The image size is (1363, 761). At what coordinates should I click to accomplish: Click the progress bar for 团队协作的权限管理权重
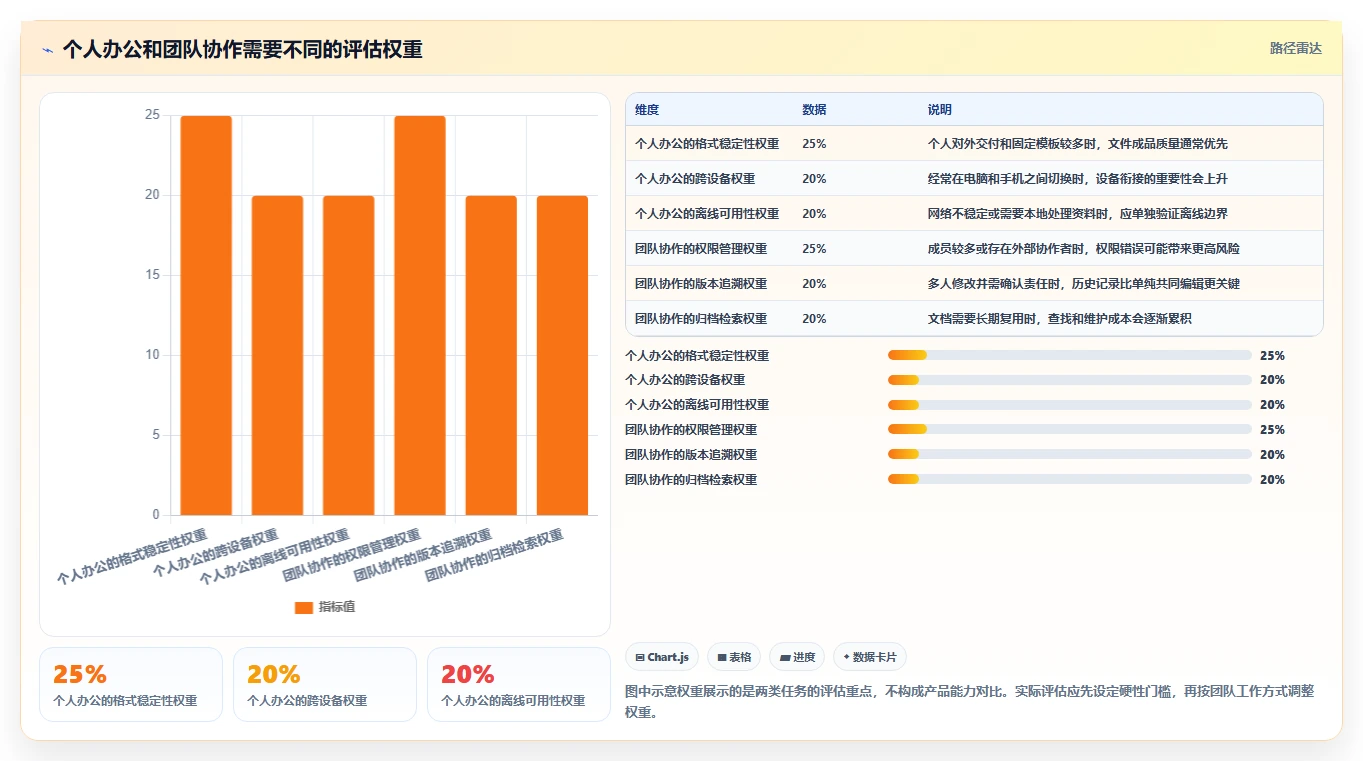point(1070,430)
